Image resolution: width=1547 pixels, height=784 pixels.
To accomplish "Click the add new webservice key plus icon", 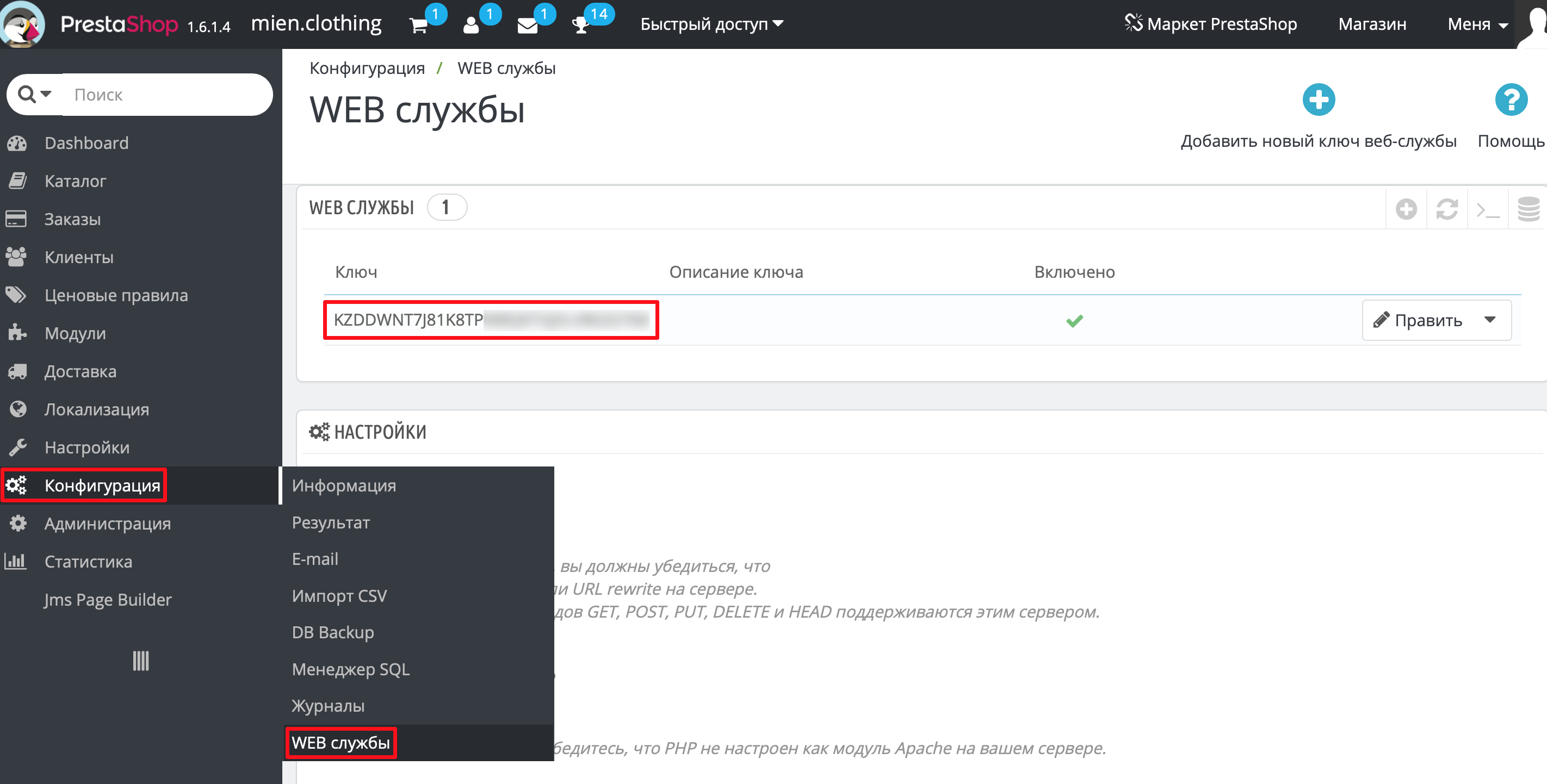I will pos(1319,99).
